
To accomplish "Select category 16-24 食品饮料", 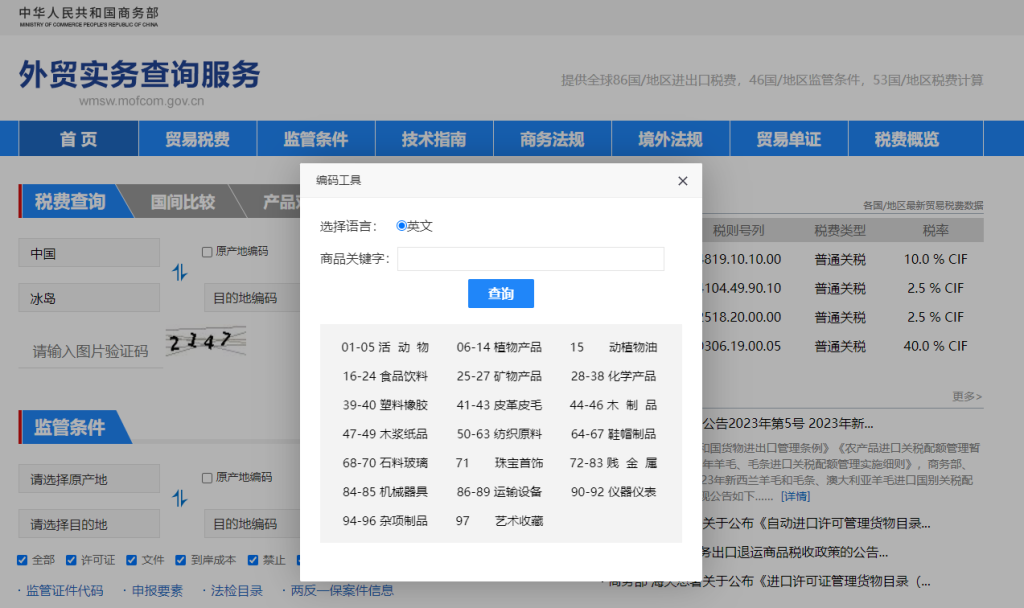I will [385, 376].
